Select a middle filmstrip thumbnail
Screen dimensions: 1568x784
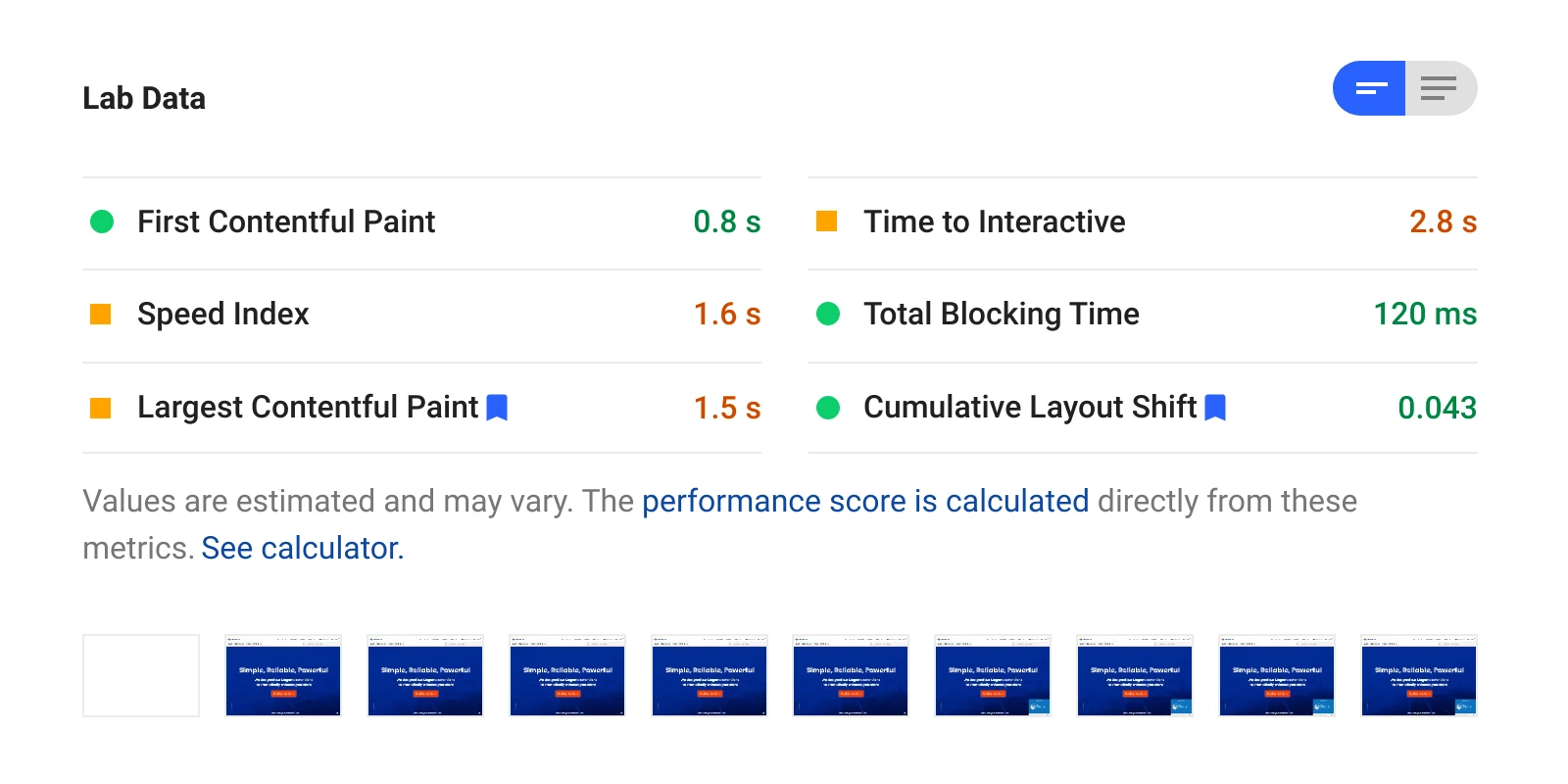[x=851, y=675]
